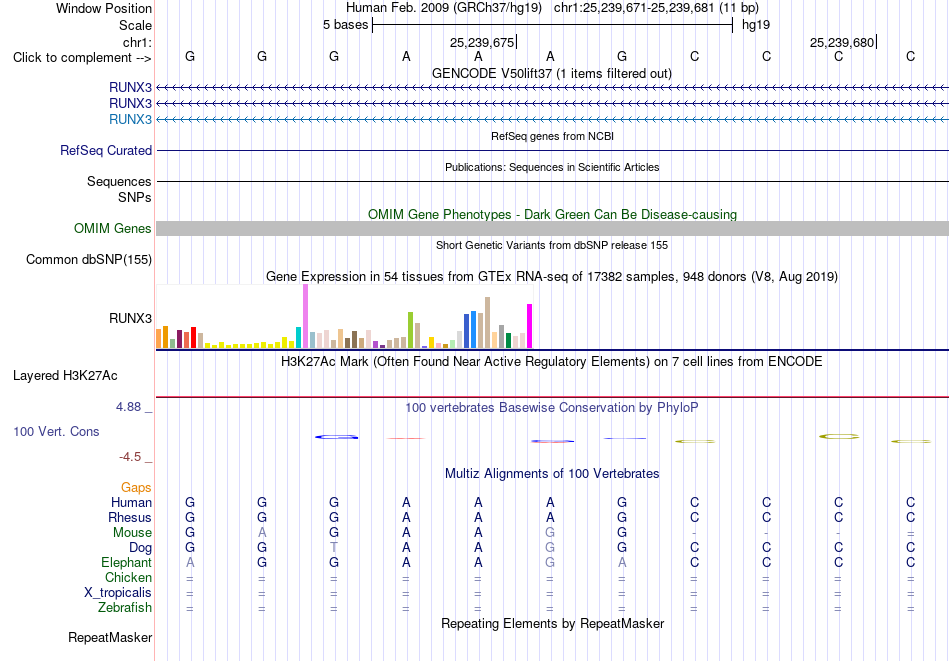
Task: Click the Common dbSNP(155) label
Action: click(89, 259)
